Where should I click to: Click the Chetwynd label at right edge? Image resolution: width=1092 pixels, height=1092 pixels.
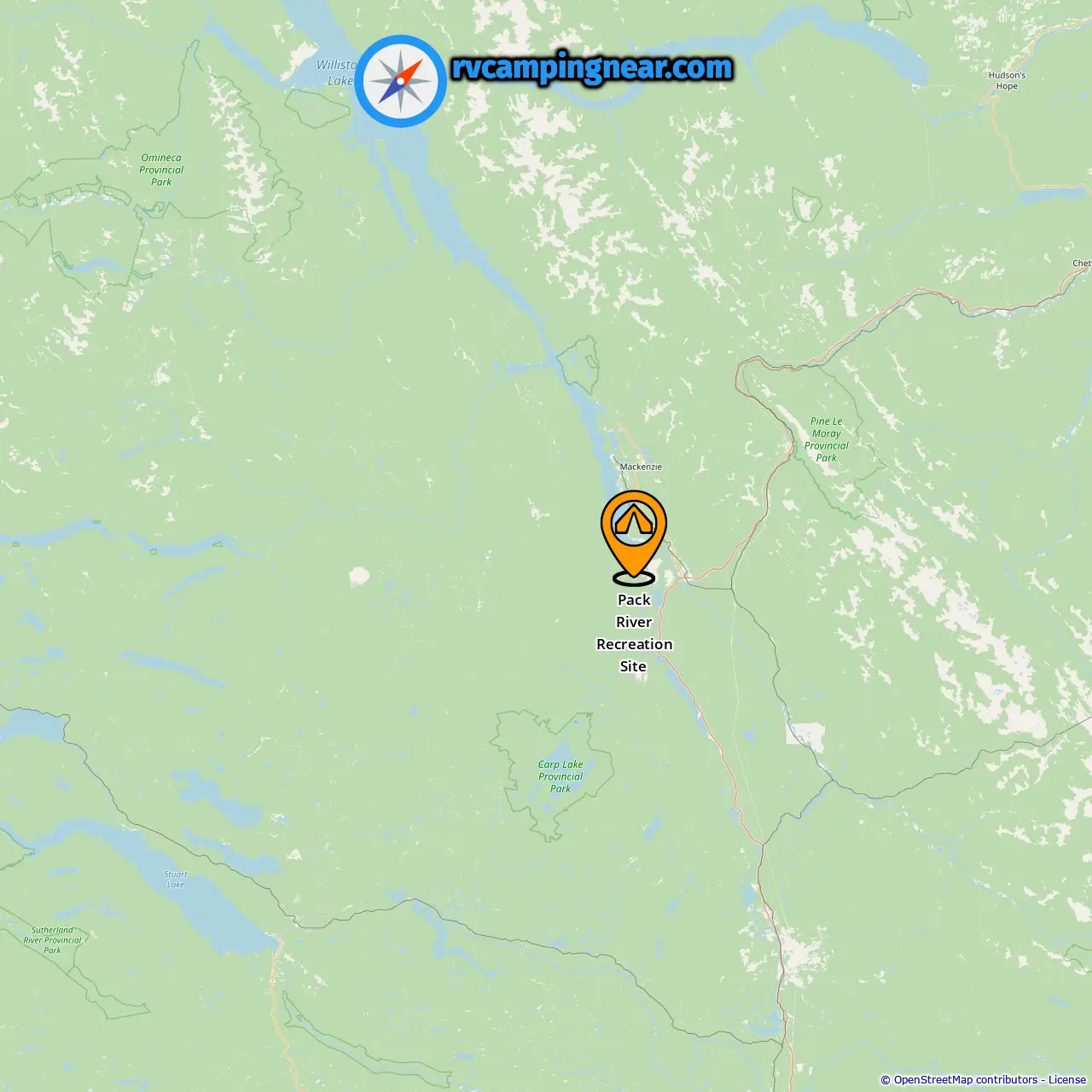point(1082,263)
